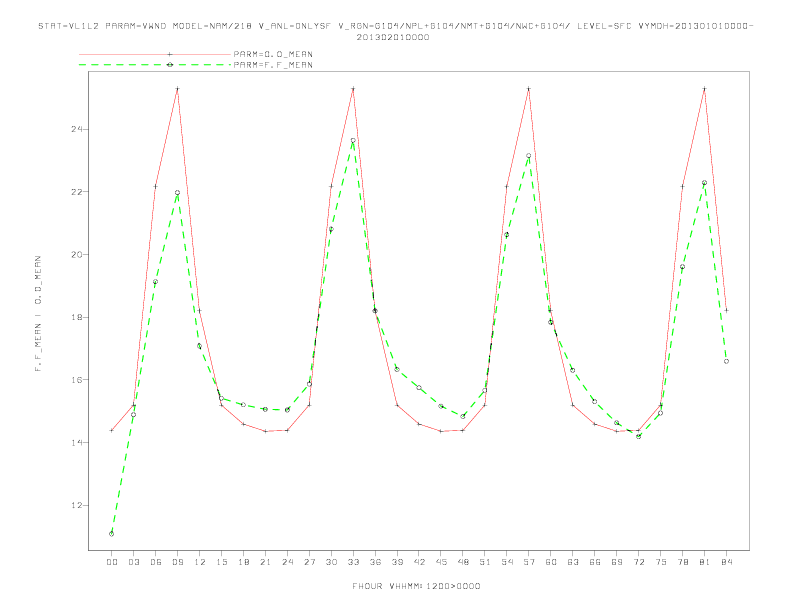Click the y-axis tick label 14
This screenshot has width=792, height=612.
[x=77, y=442]
